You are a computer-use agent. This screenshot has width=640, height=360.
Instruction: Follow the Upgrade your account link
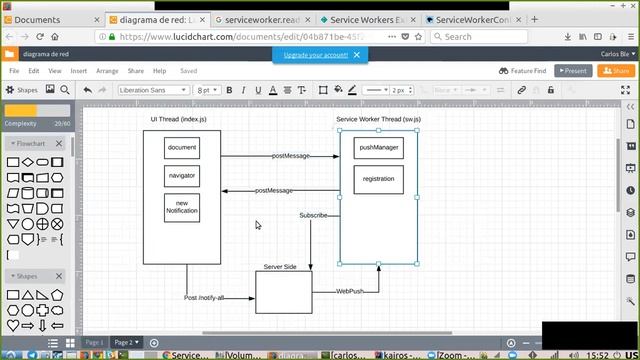316,55
